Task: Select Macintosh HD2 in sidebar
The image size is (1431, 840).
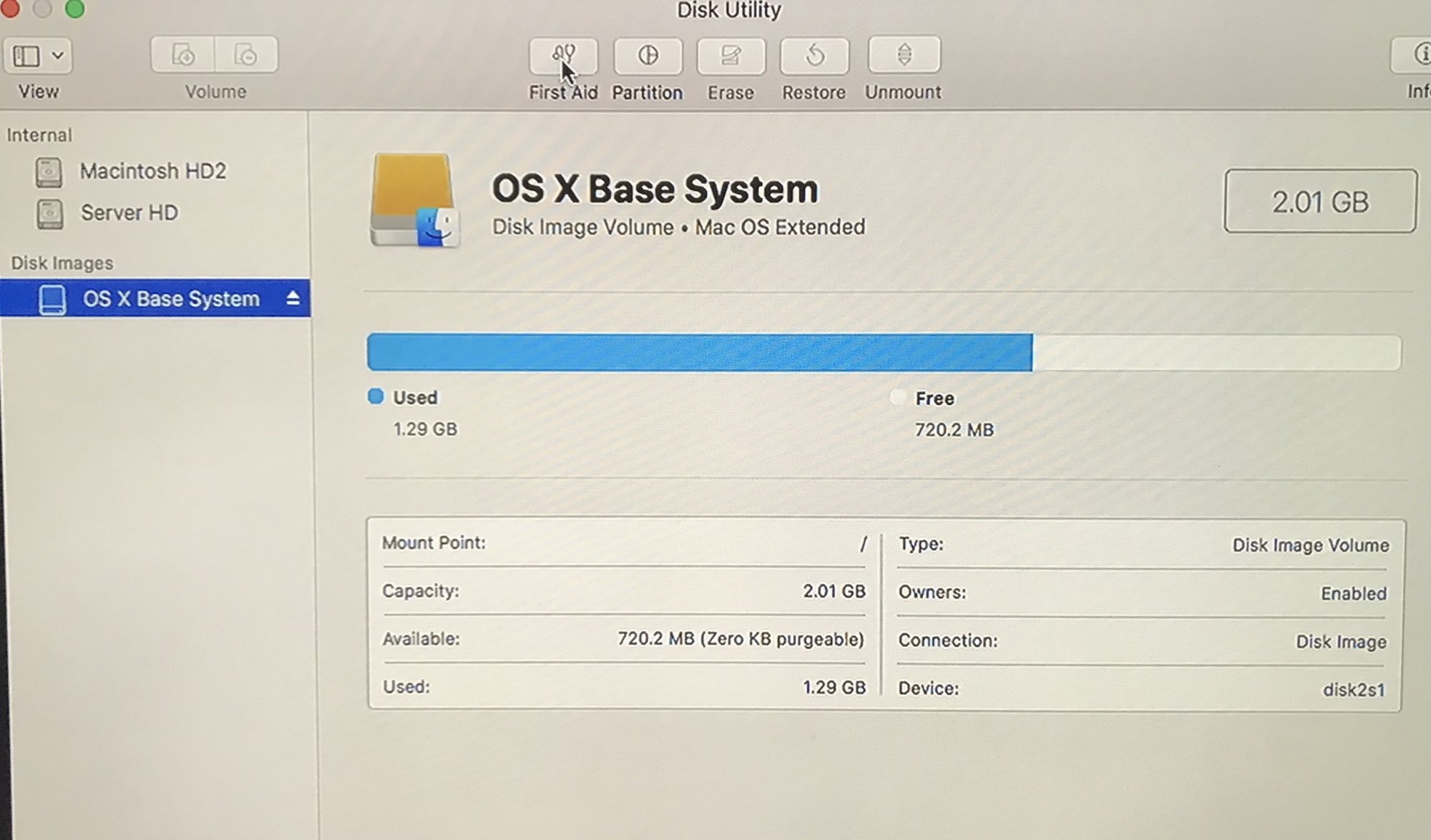Action: [x=152, y=171]
